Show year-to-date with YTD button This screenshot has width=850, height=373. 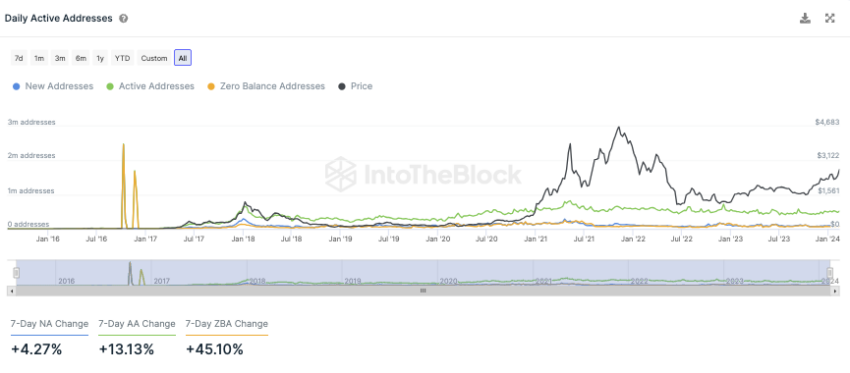coord(122,58)
